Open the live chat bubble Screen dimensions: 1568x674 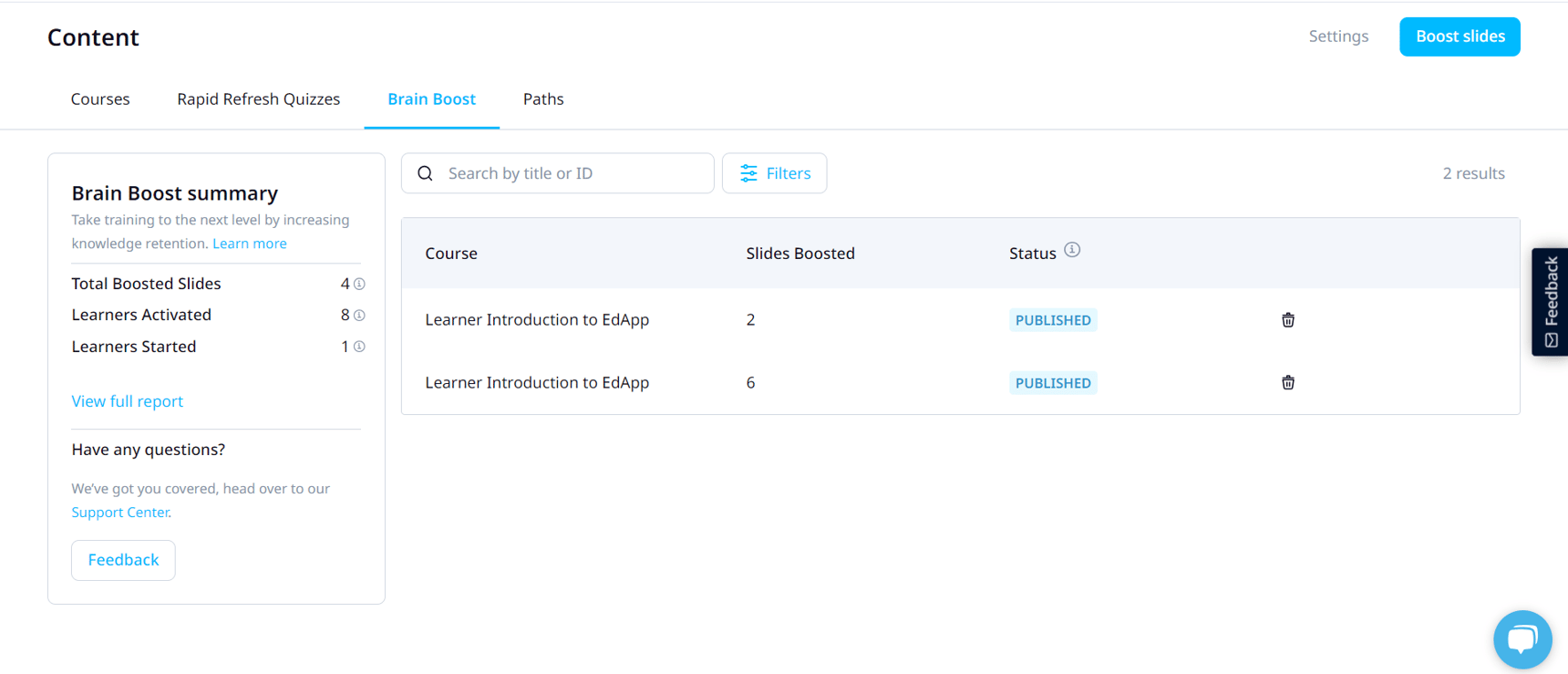(x=1522, y=638)
